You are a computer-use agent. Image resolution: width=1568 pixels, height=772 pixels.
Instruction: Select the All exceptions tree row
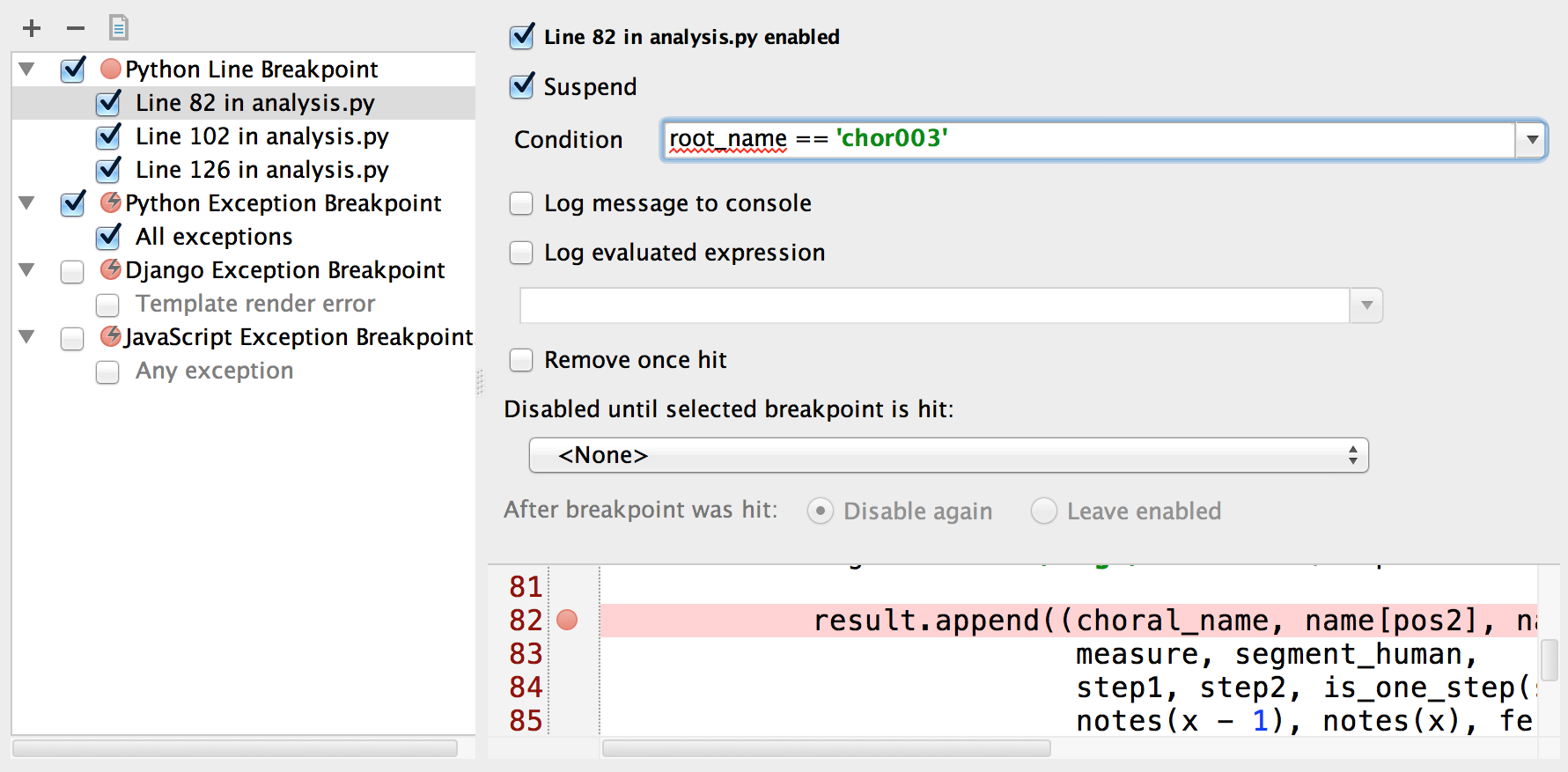pos(244,237)
